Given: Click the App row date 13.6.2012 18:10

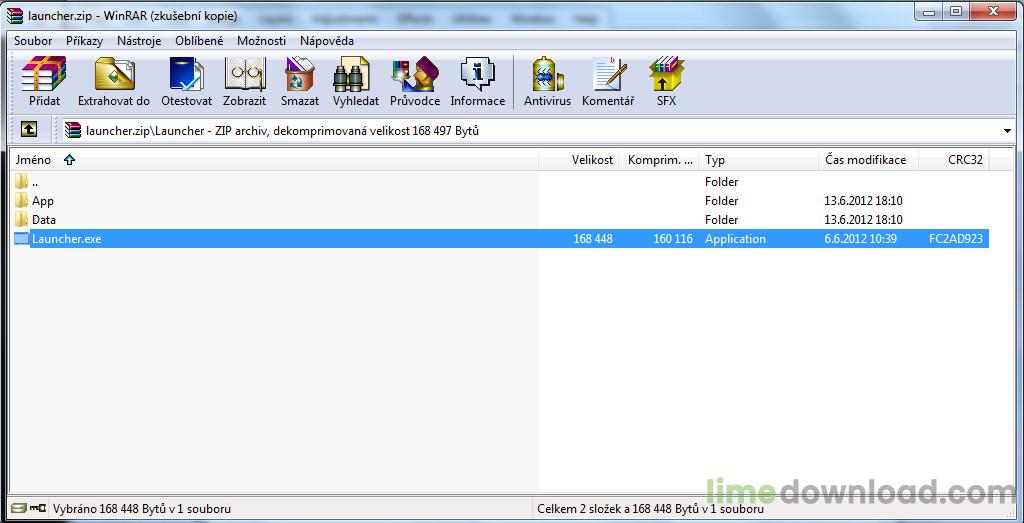Looking at the screenshot, I should (863, 200).
